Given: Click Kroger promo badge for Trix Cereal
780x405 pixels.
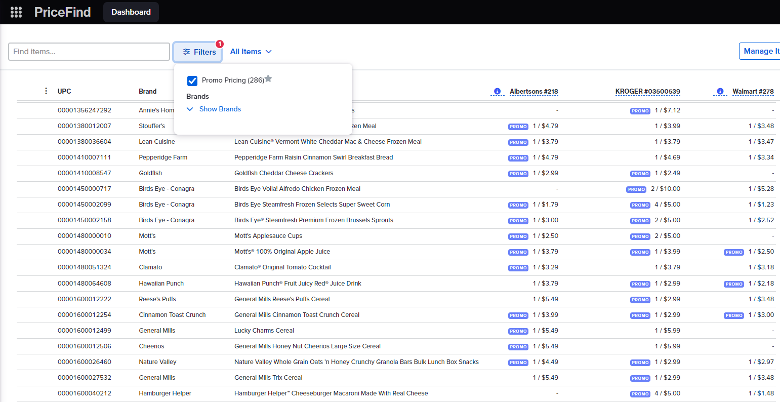Looking at the screenshot, I should 640,378.
